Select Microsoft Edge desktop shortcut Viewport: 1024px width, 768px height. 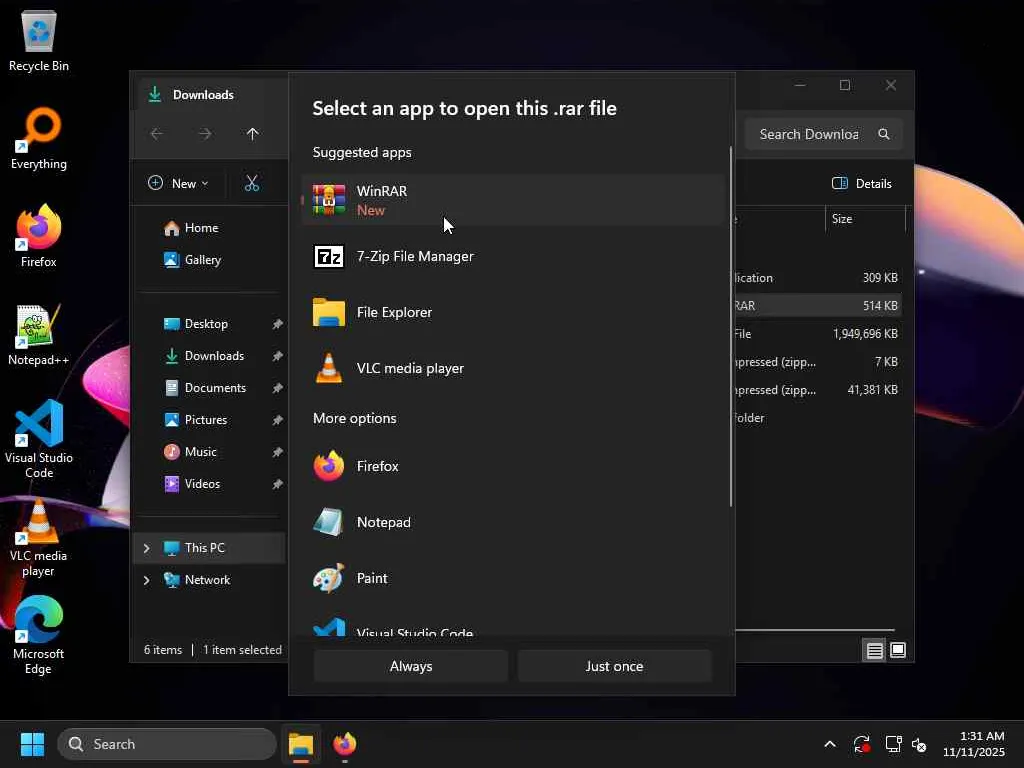(39, 636)
